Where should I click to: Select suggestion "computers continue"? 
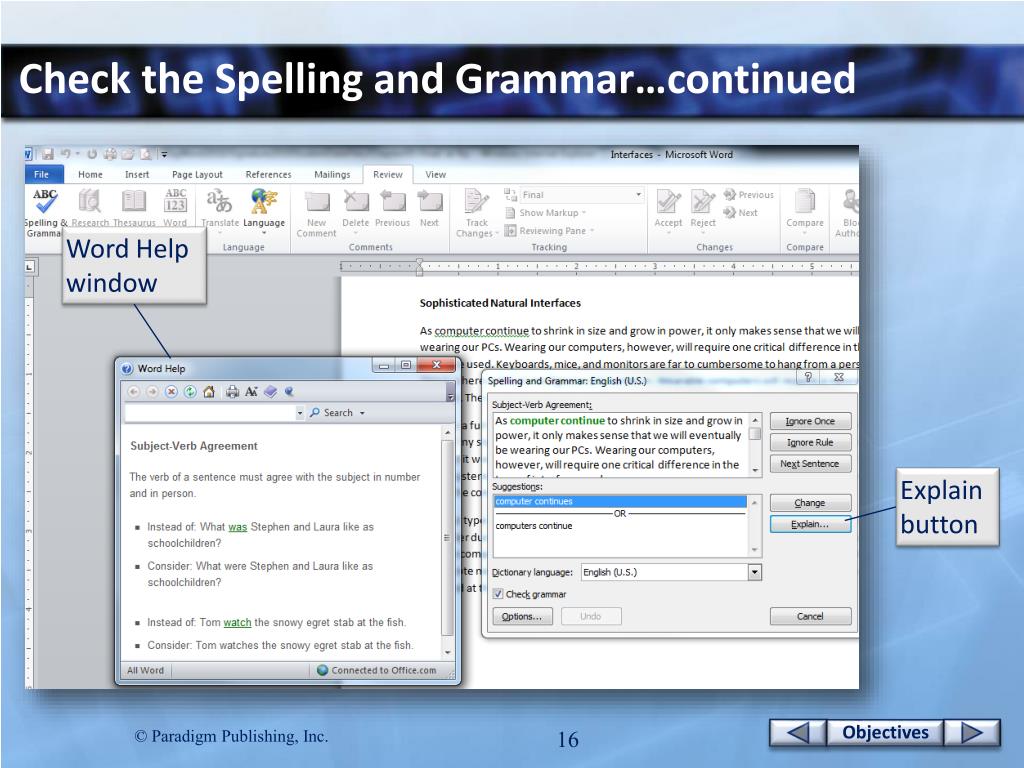point(534,526)
